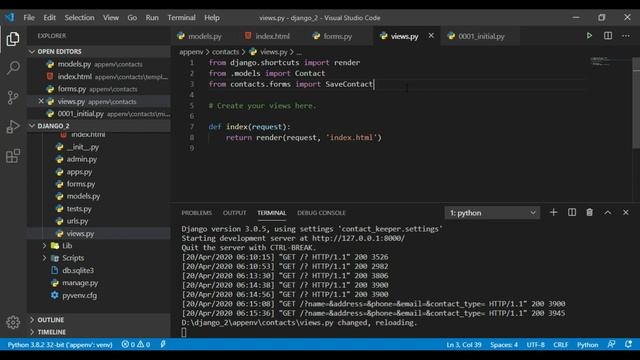Screen dimensions: 640x360
Task: Split the editor to the right
Action: coord(608,36)
